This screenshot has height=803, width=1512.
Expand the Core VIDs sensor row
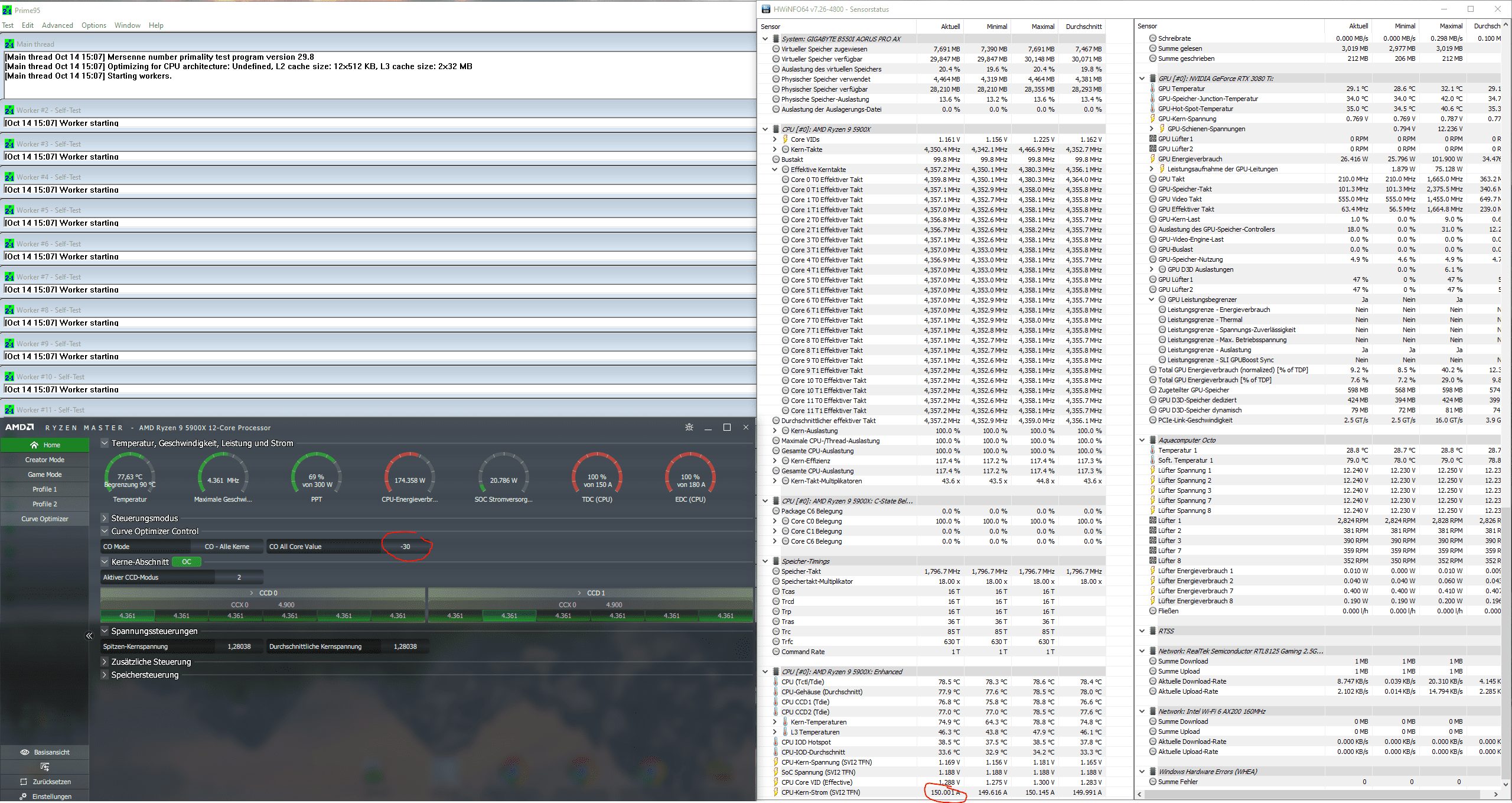point(775,139)
